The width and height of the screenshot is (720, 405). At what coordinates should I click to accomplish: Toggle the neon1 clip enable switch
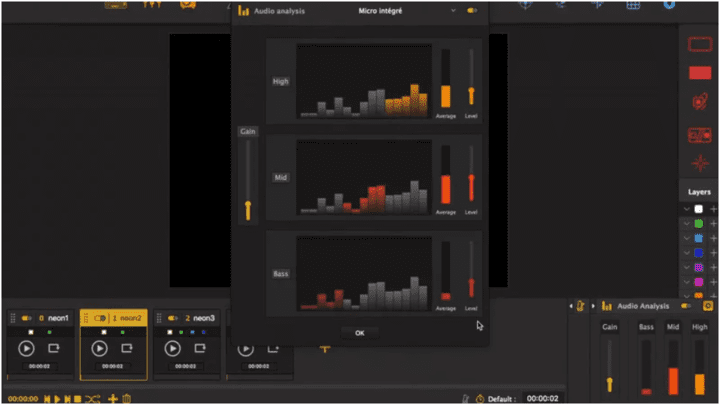(27, 318)
